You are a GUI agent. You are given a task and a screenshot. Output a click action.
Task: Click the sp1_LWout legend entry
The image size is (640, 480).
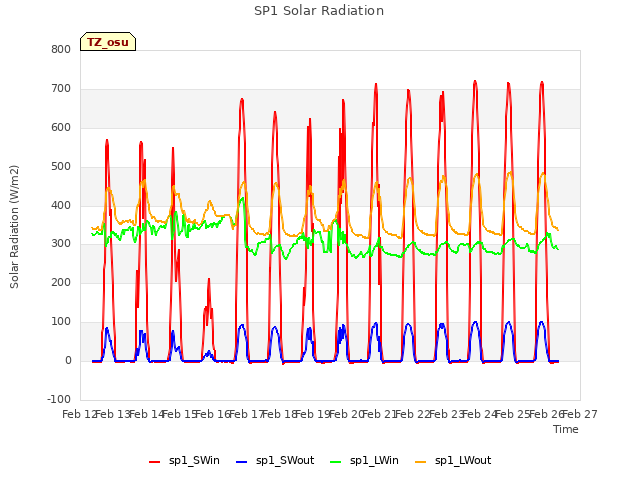pyautogui.click(x=453, y=460)
